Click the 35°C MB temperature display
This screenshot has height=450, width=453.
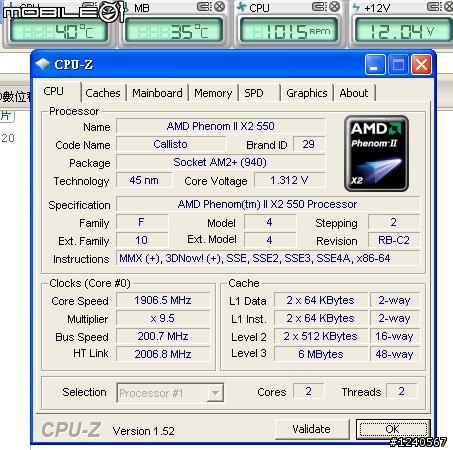pyautogui.click(x=173, y=31)
